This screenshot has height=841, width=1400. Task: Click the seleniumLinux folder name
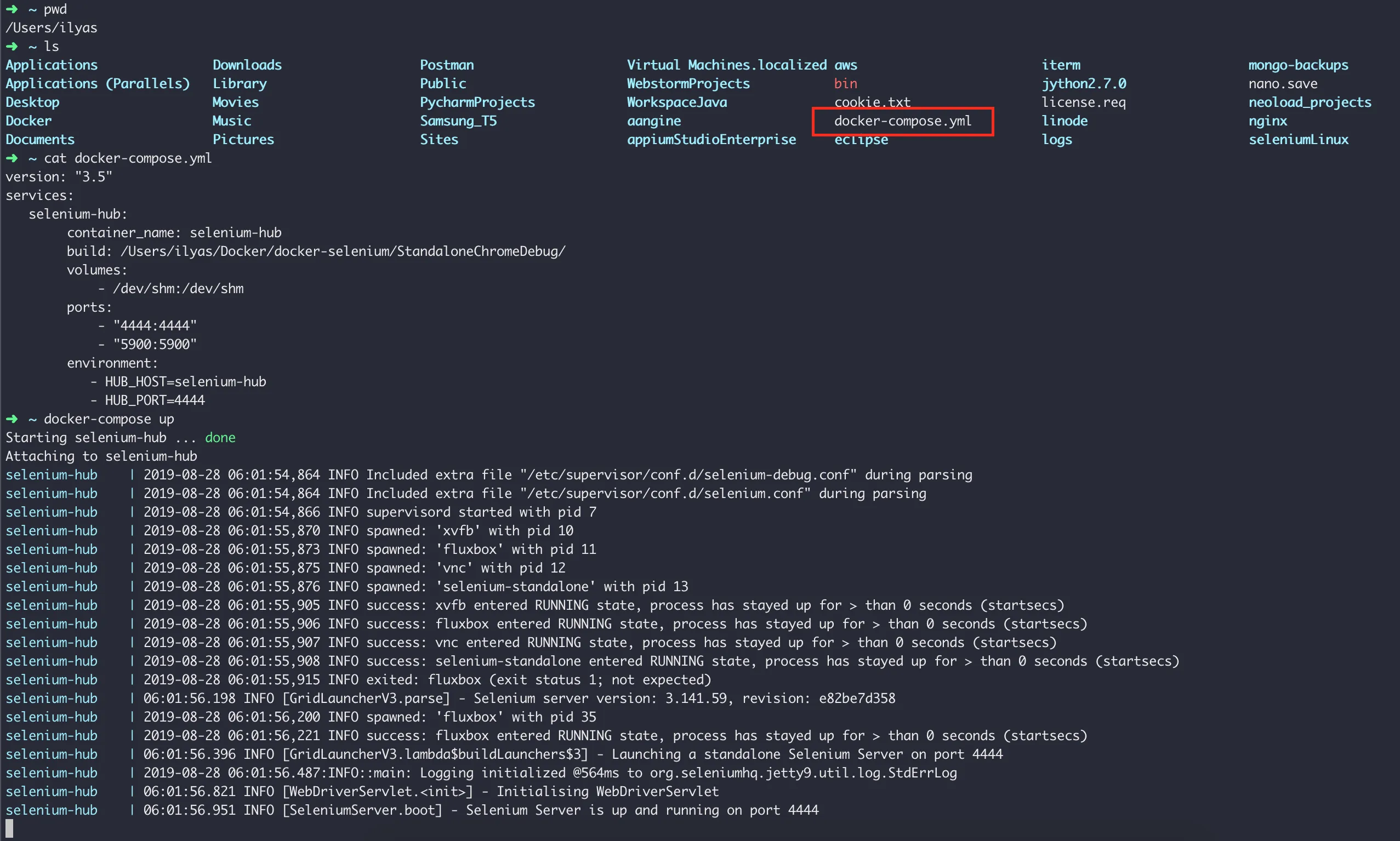coord(1298,139)
